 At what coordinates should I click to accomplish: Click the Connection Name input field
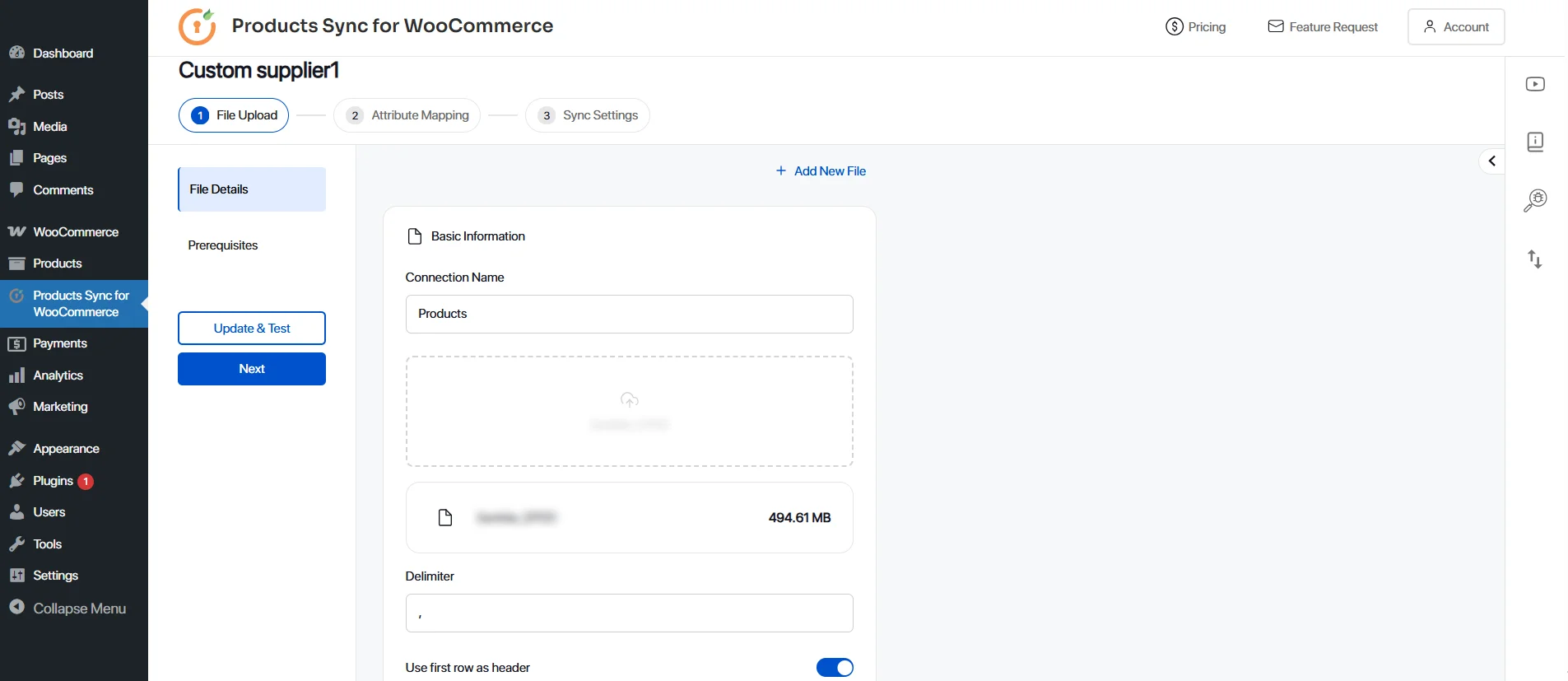[630, 314]
